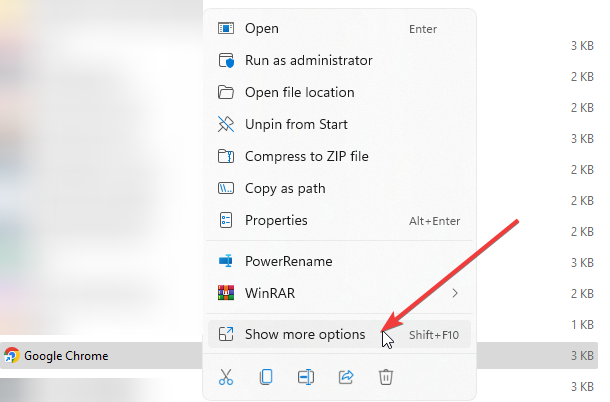The image size is (610, 402).
Task: Select Copy as path
Action: pos(339,188)
